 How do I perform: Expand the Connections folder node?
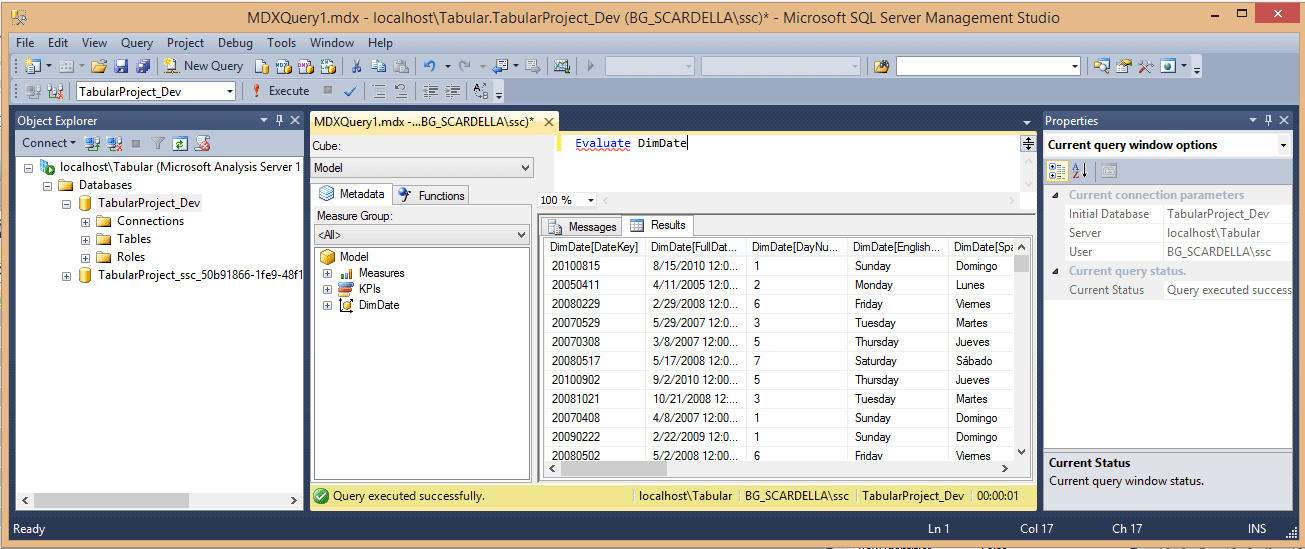point(86,221)
